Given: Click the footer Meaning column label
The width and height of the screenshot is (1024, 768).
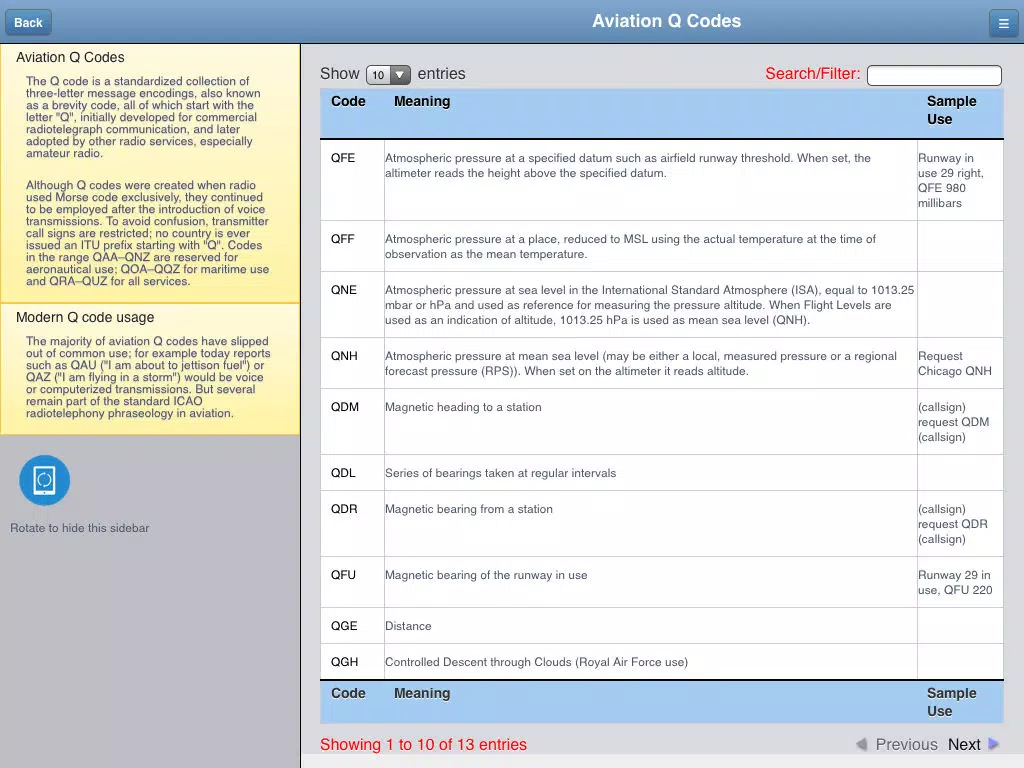Looking at the screenshot, I should [x=422, y=693].
